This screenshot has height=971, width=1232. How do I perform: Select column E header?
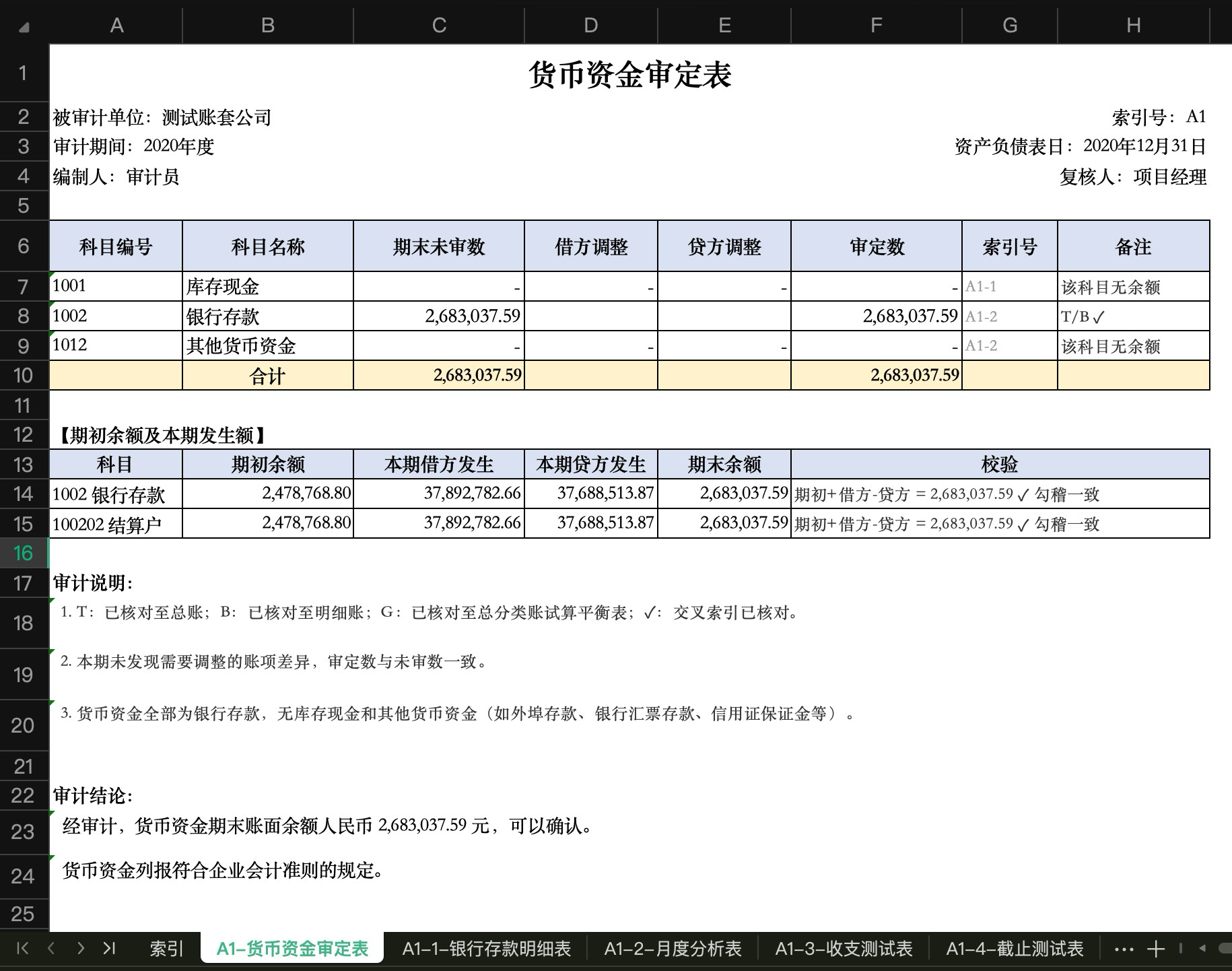coord(724,26)
